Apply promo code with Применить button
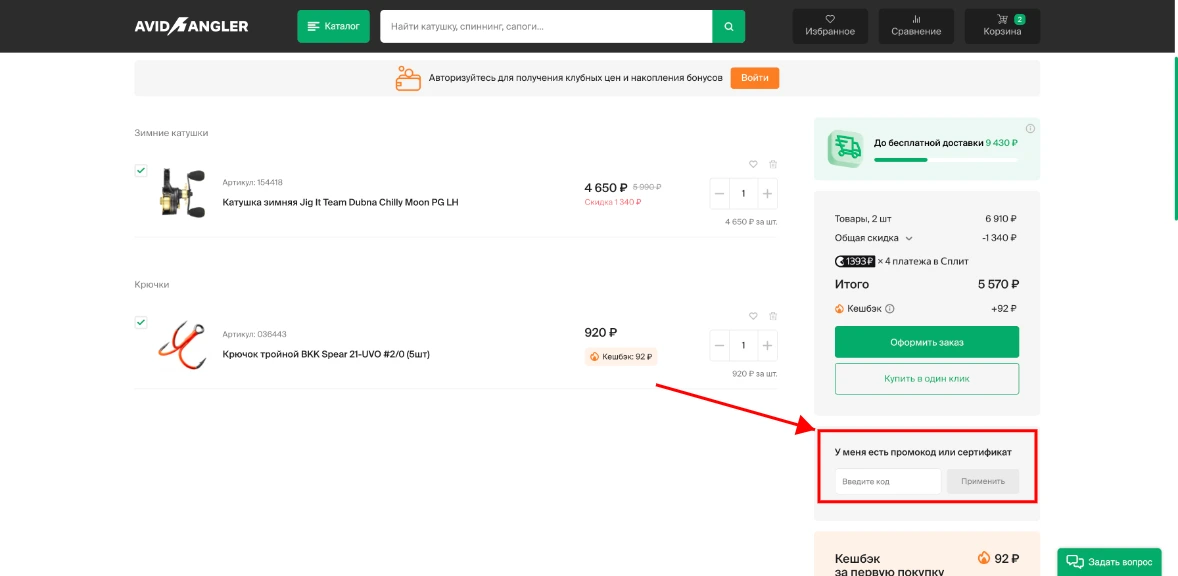1178x576 pixels. click(x=982, y=481)
